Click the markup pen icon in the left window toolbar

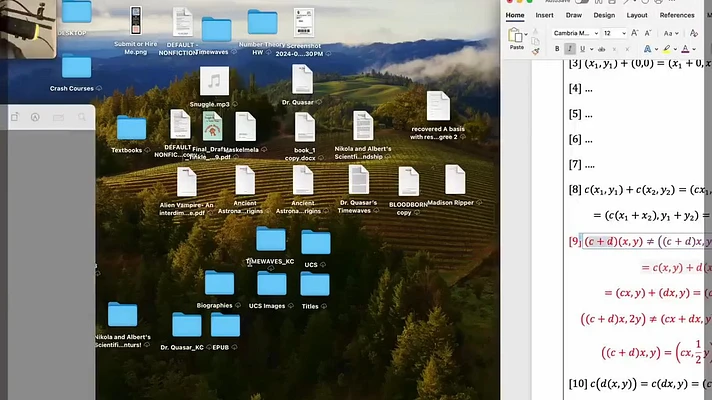[x=35, y=117]
